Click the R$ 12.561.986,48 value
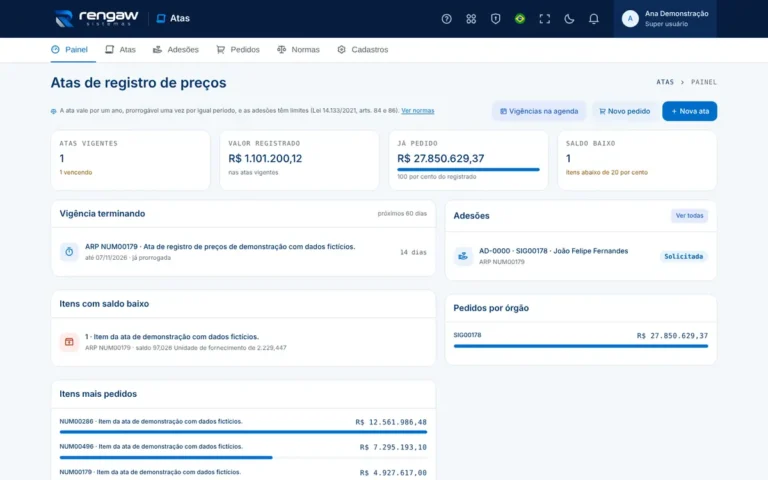The image size is (768, 480). pos(391,422)
